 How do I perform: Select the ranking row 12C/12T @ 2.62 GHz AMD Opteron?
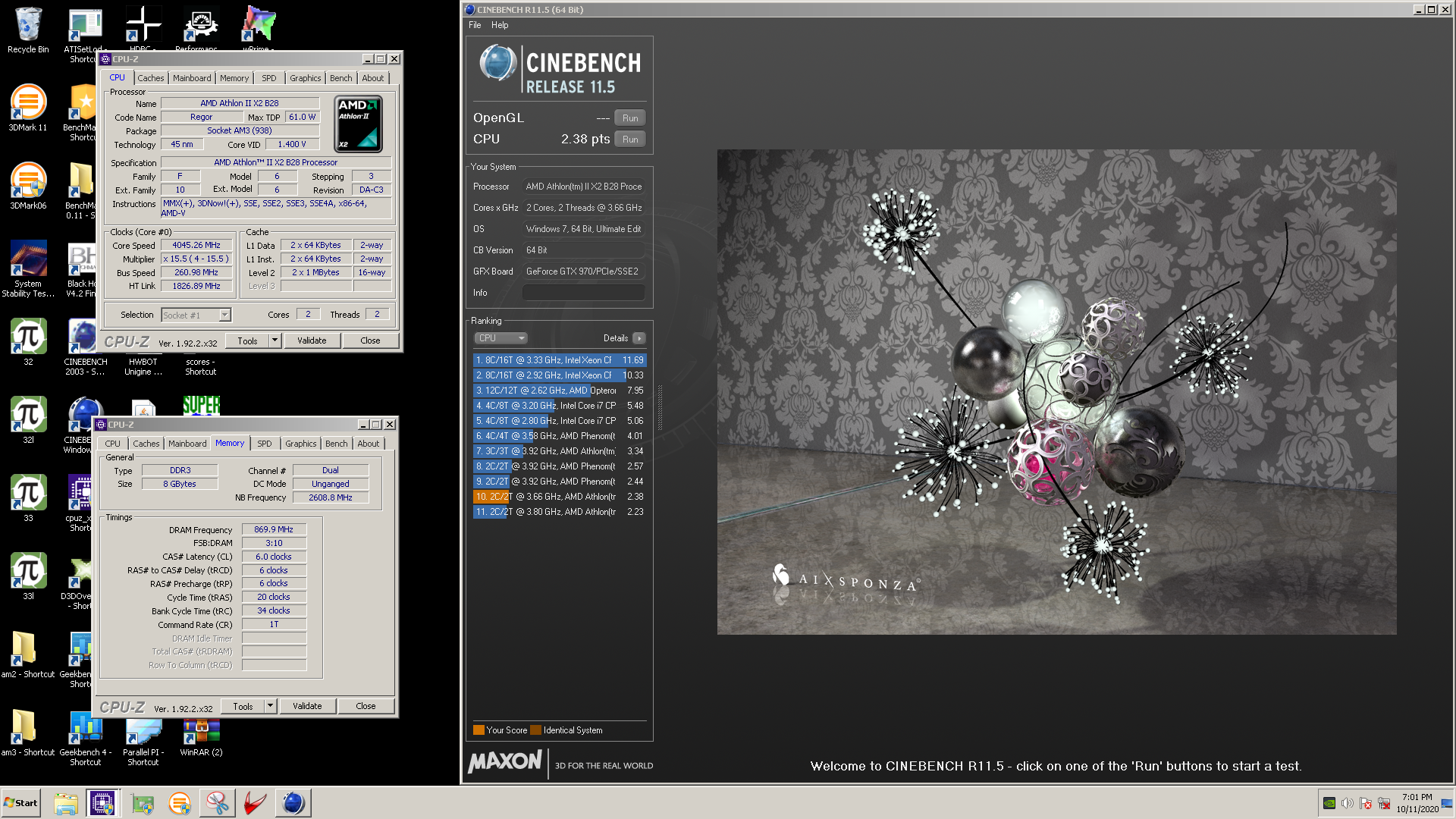pos(560,391)
